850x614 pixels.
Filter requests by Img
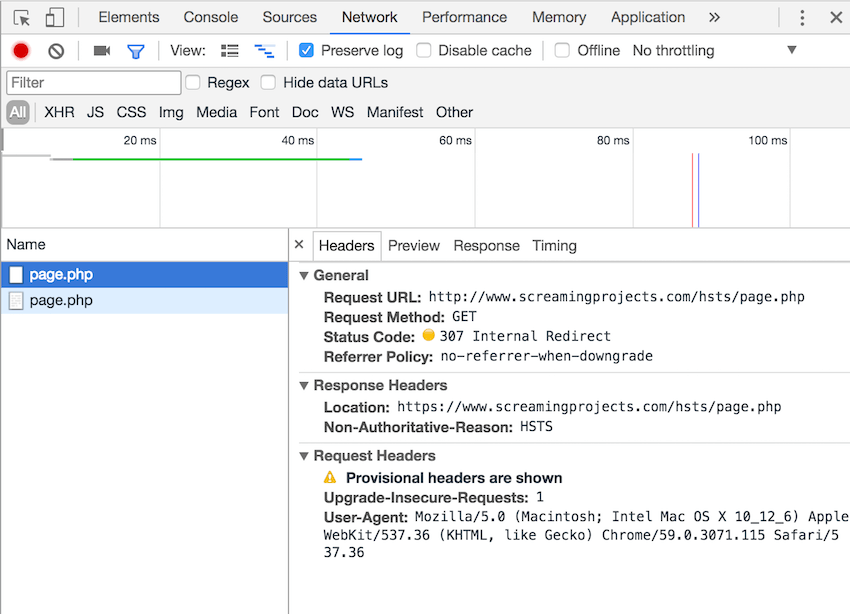pos(171,112)
